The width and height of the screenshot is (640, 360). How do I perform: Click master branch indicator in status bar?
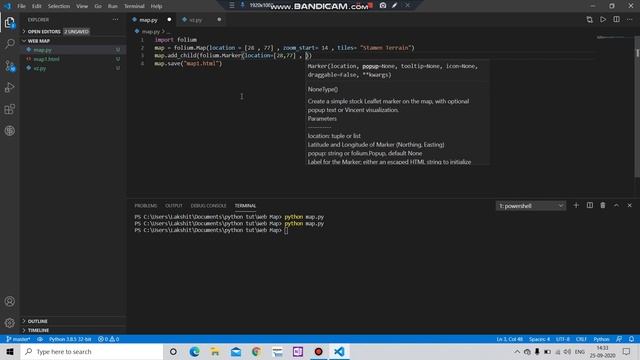(18, 339)
